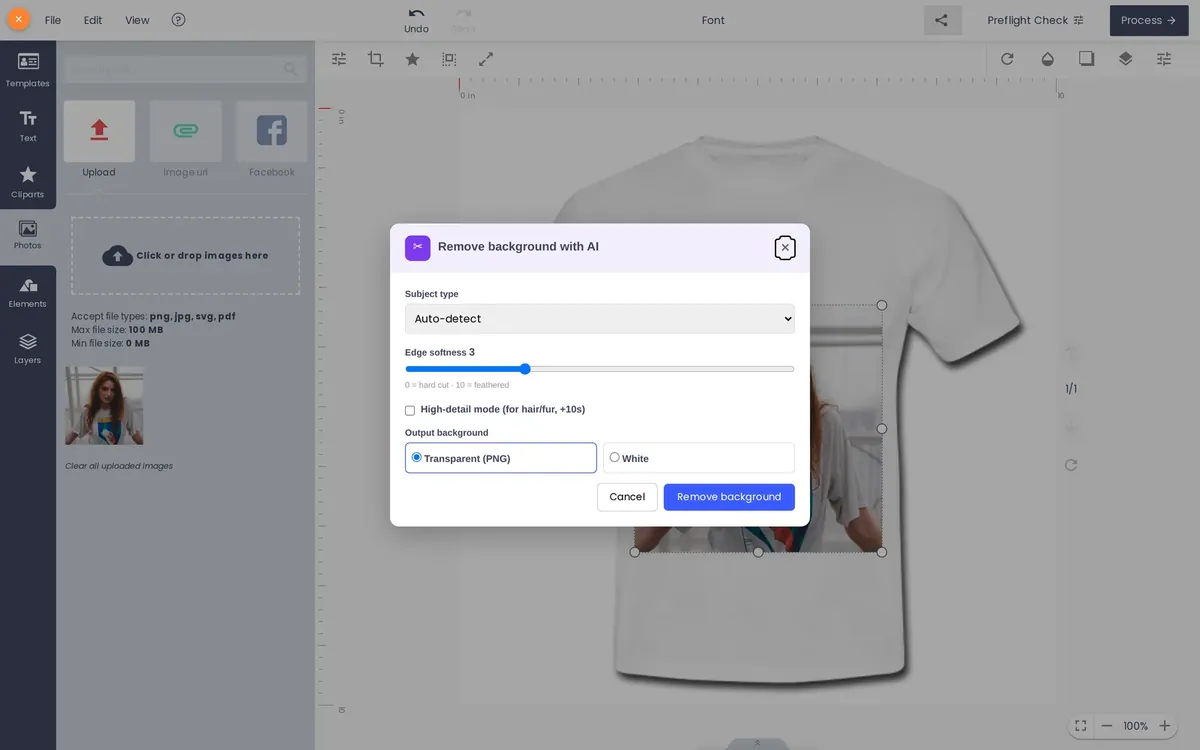Open the Text sidebar panel
This screenshot has height=750, width=1200.
tap(28, 126)
